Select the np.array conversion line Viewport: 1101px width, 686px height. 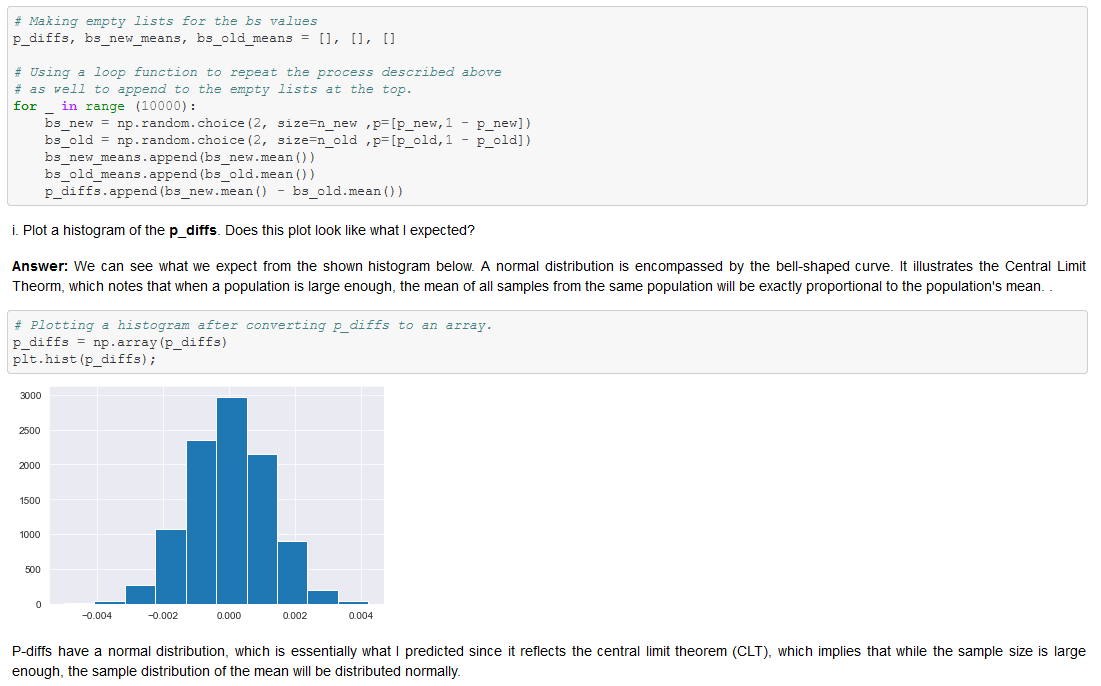(120, 342)
